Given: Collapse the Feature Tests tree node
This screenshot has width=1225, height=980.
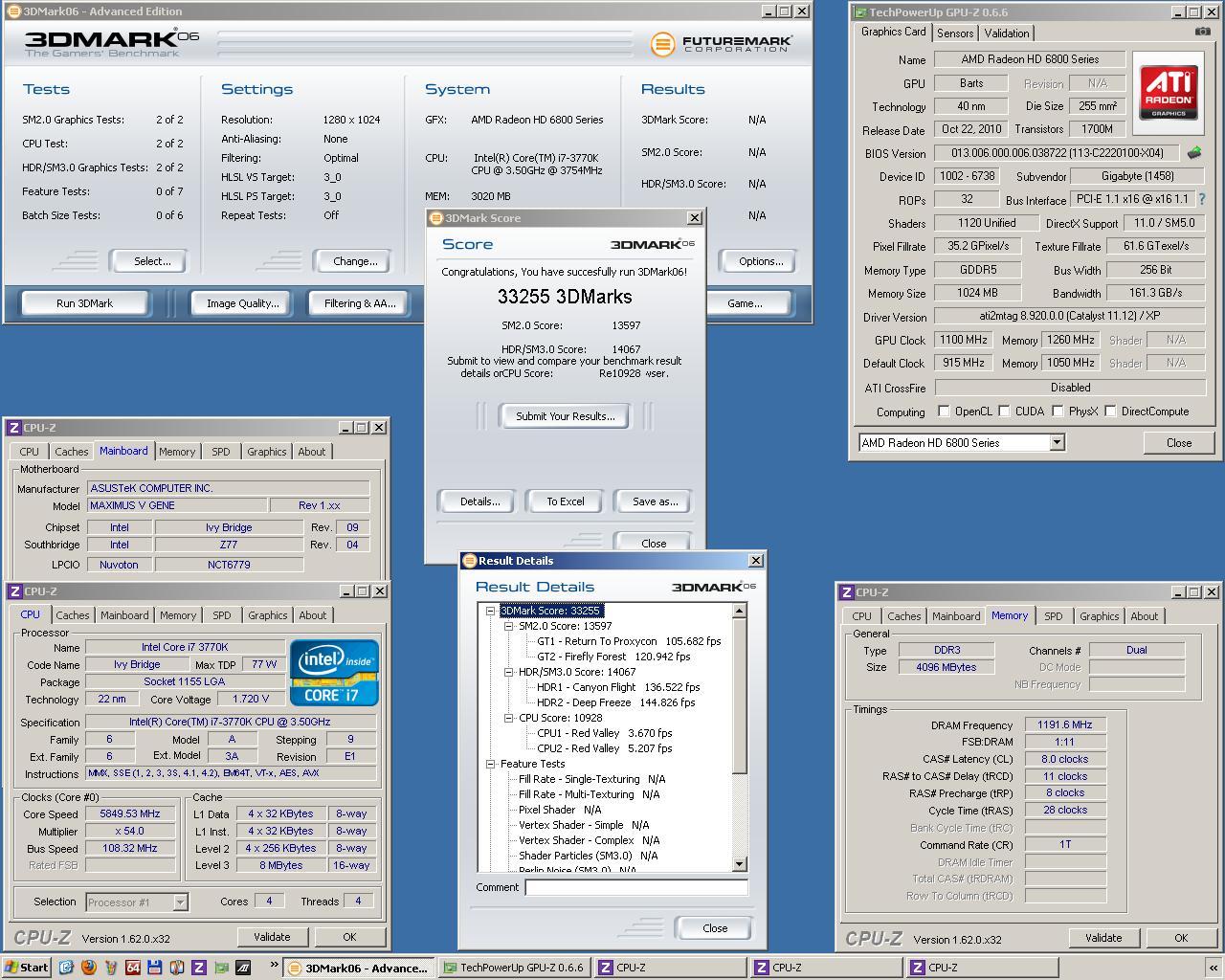Looking at the screenshot, I should tap(491, 764).
